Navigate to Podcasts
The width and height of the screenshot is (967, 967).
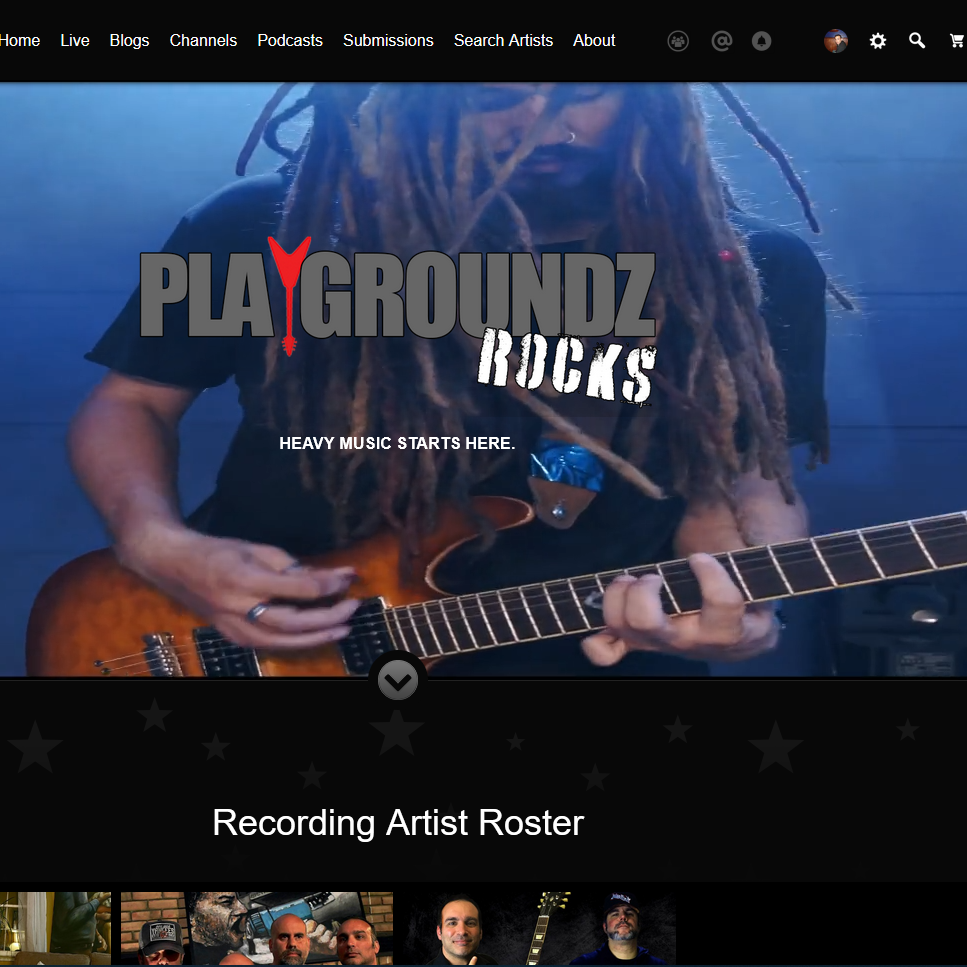click(290, 41)
